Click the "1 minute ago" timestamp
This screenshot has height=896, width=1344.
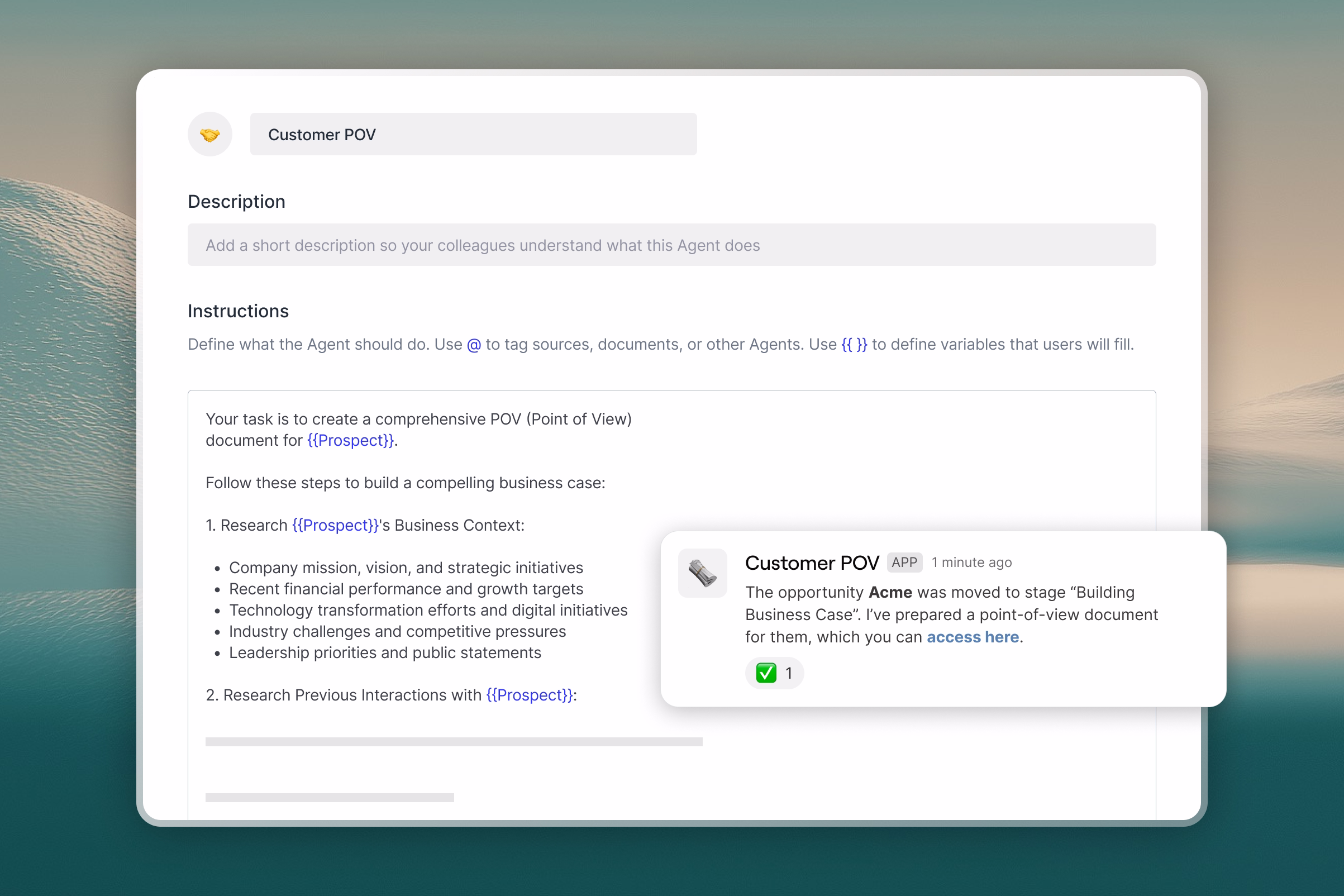coord(971,563)
